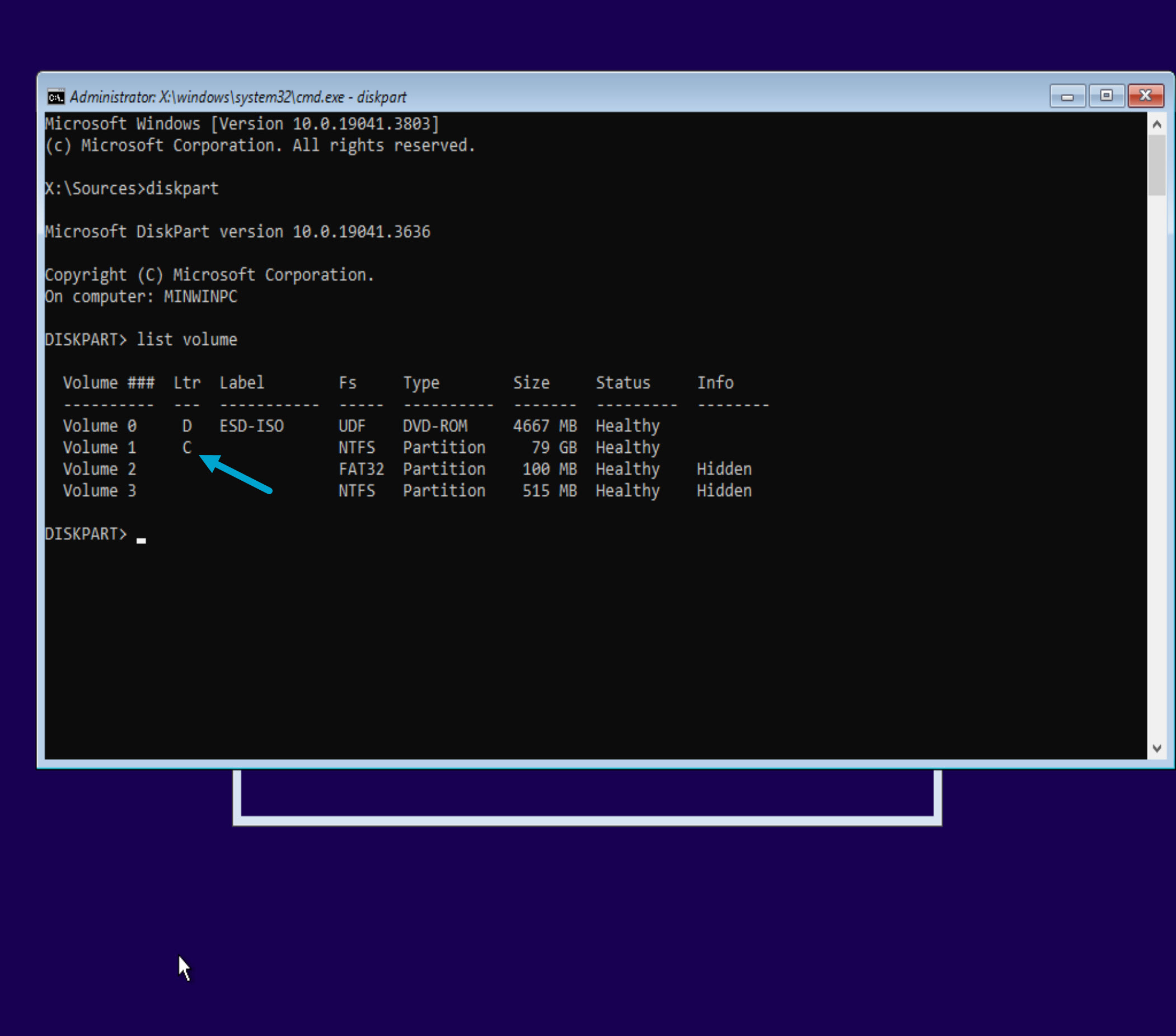Click drive letter 'C' of Volume 1
Viewport: 1176px width, 1036px height.
coord(187,448)
